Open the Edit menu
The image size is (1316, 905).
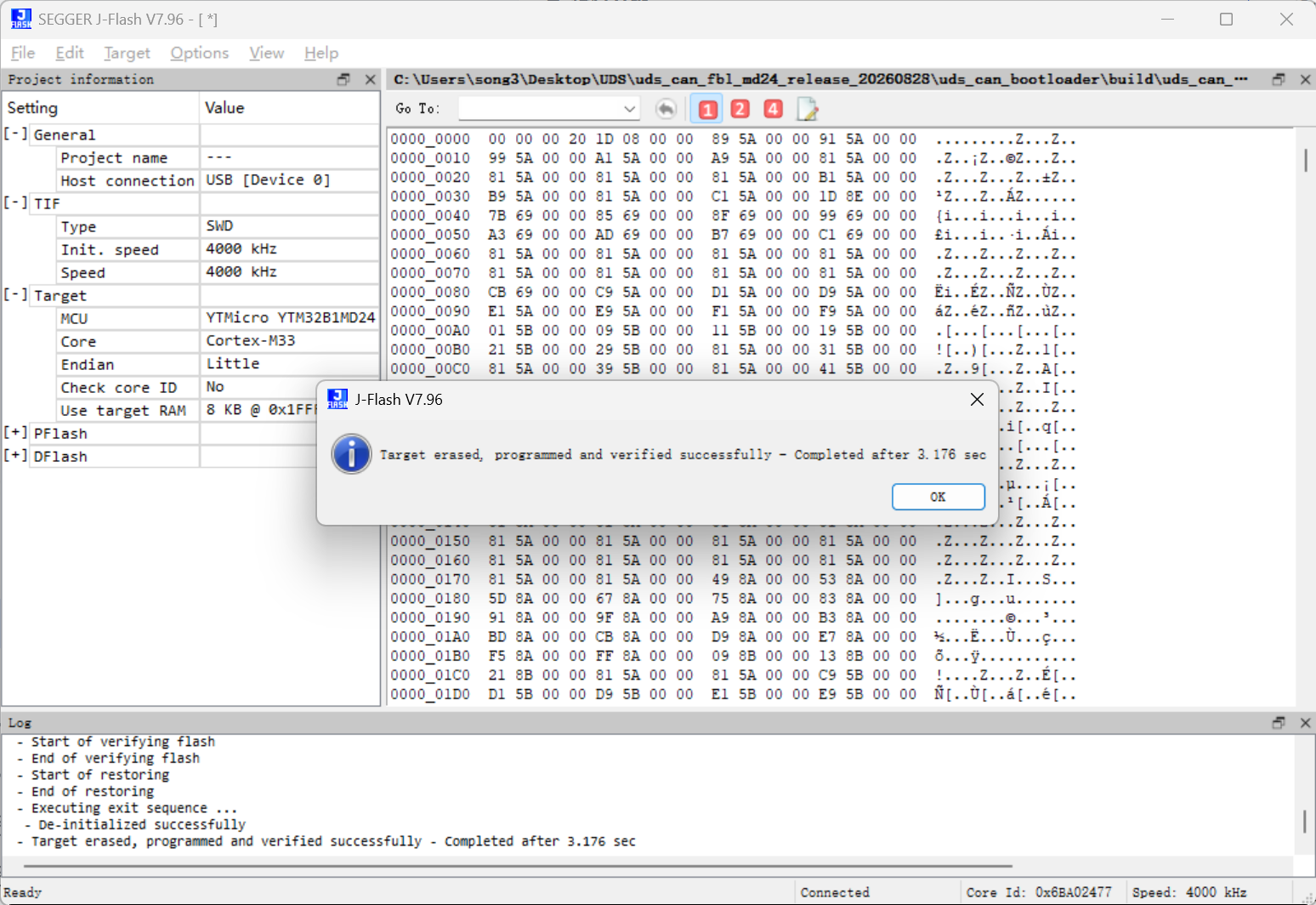pyautogui.click(x=70, y=53)
